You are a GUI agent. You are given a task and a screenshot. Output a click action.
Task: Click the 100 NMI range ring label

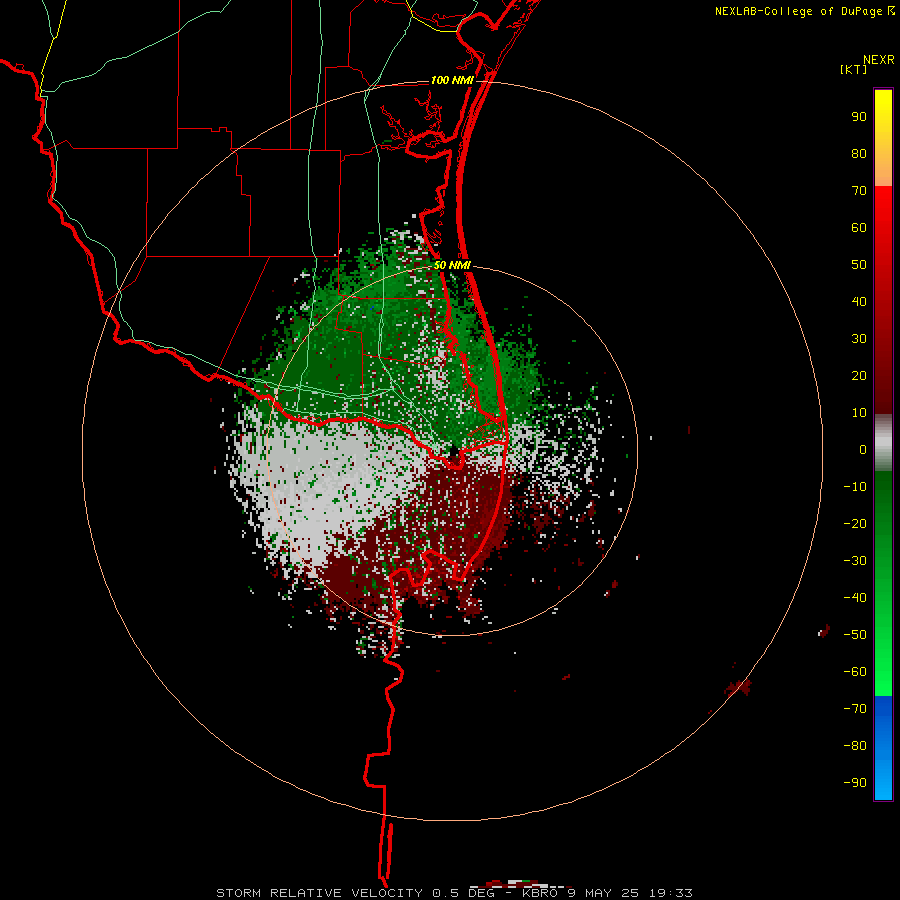click(x=452, y=80)
